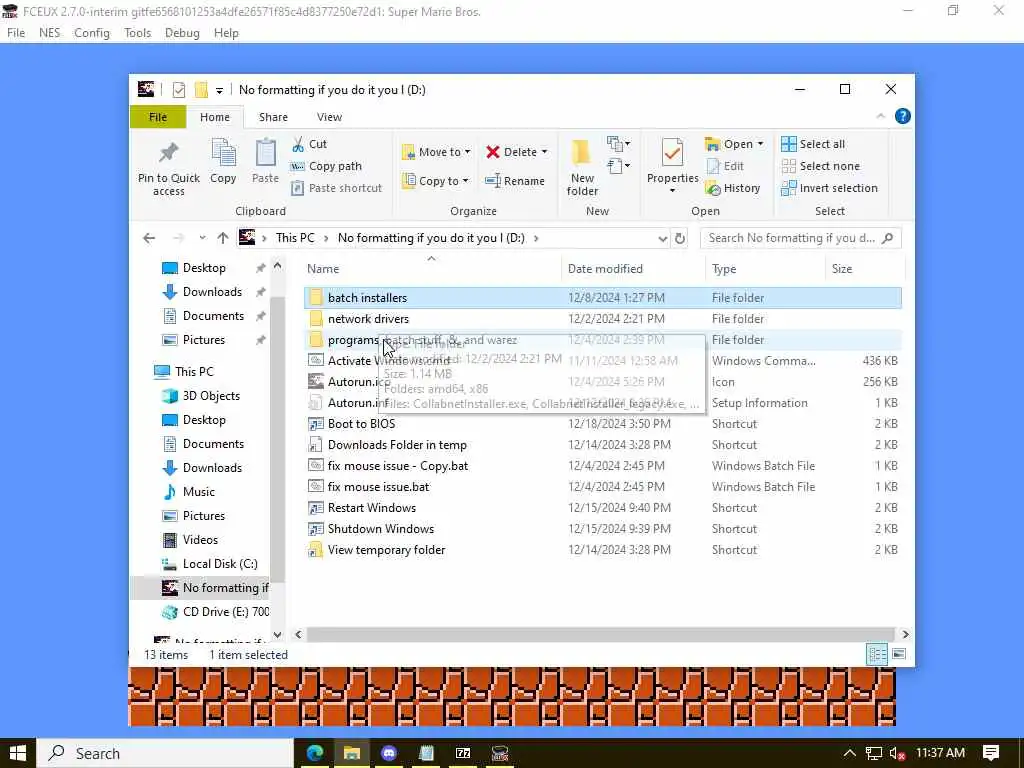Switch to large icons view layout

point(899,654)
